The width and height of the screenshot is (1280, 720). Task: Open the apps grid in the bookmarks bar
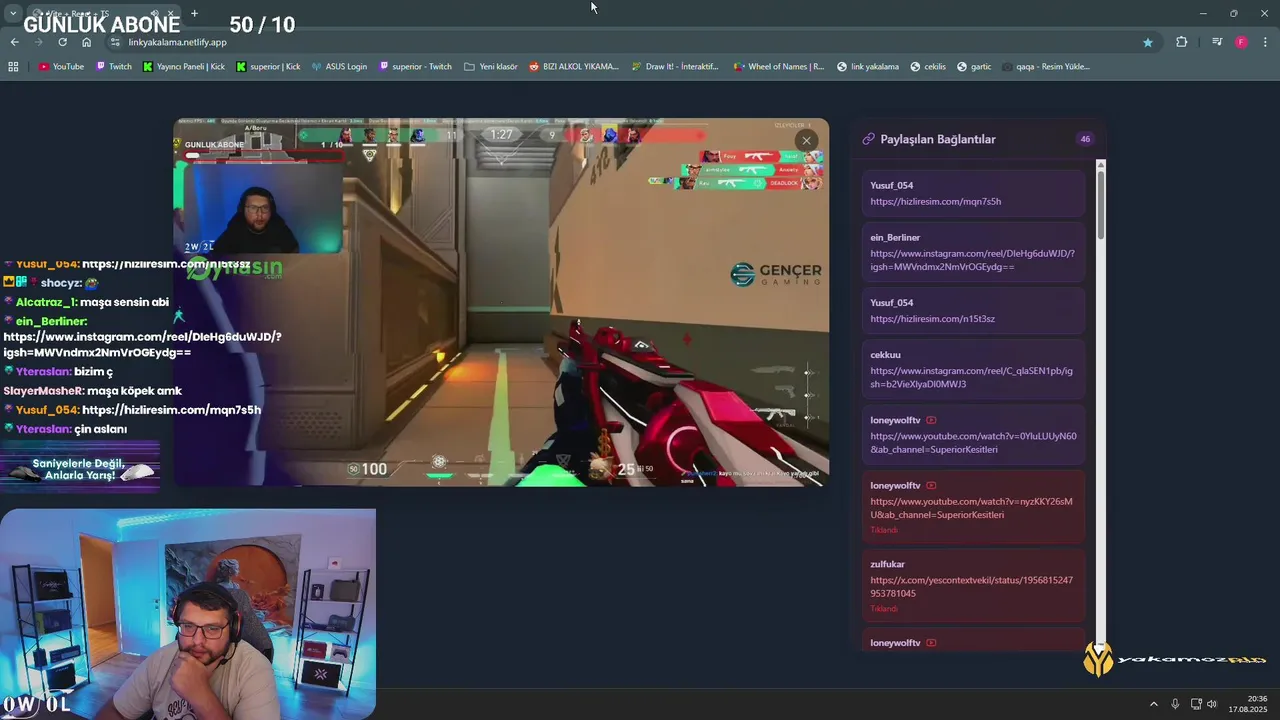(x=13, y=67)
